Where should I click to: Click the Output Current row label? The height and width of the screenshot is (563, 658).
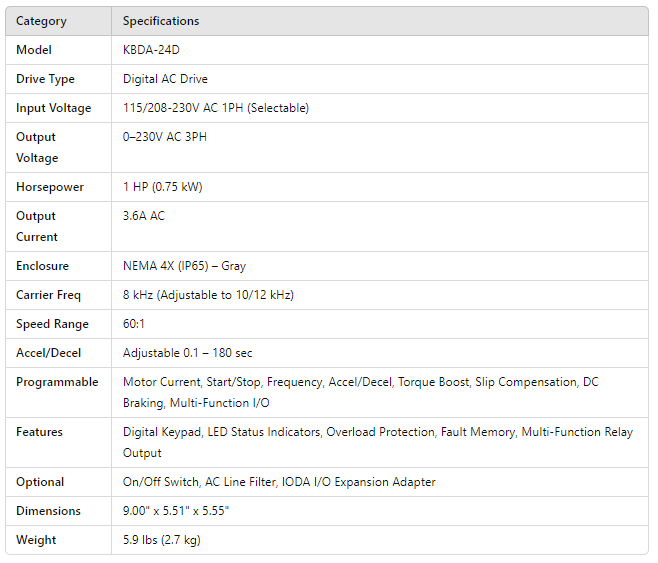(37, 226)
